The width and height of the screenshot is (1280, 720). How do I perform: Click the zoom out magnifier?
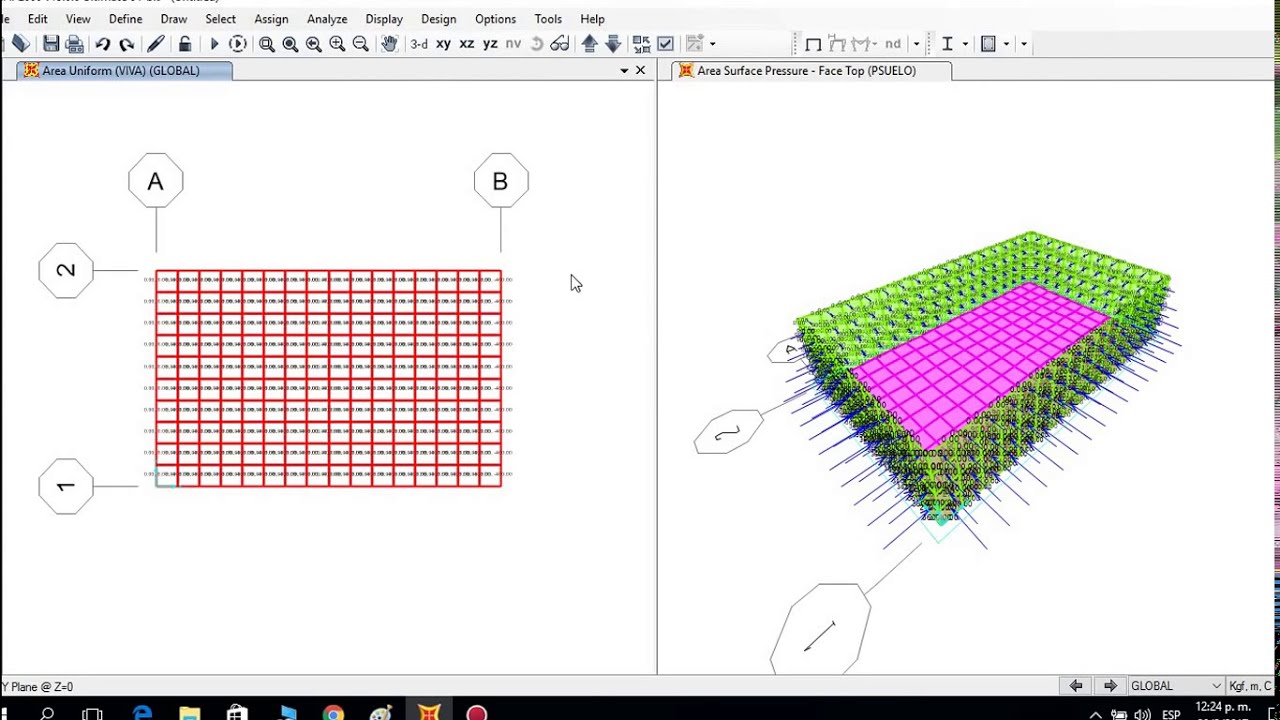[361, 44]
